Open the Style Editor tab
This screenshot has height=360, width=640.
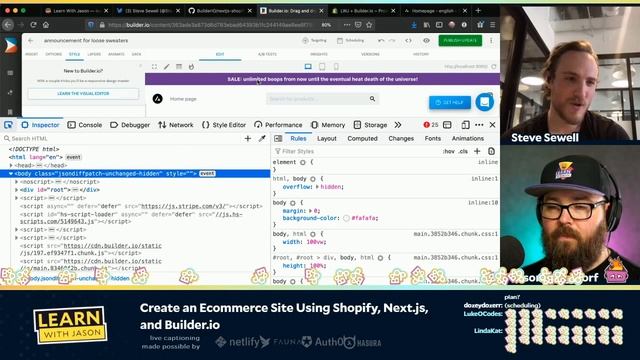[x=224, y=125]
